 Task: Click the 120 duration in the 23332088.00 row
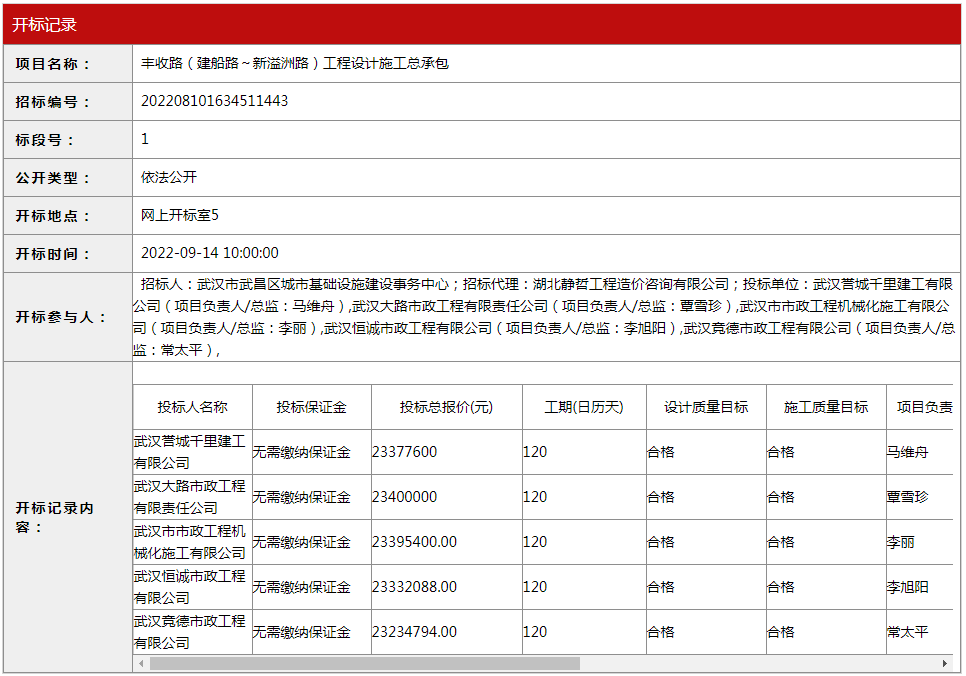pos(535,587)
